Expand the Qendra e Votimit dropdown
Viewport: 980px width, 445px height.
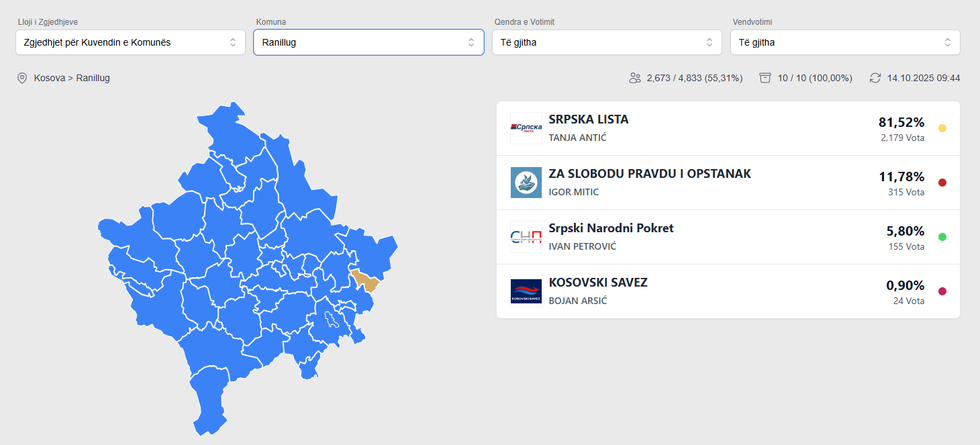pos(606,42)
